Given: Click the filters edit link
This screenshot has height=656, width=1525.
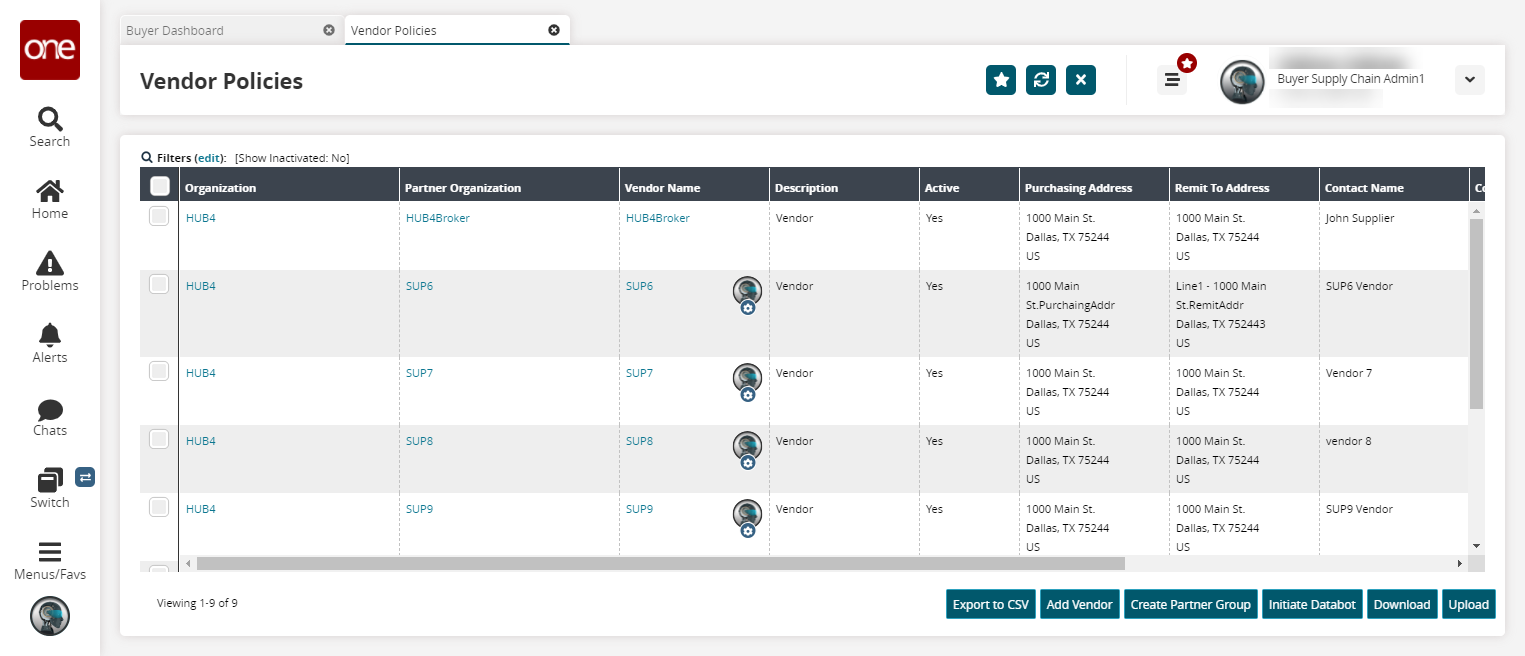Looking at the screenshot, I should click(x=209, y=158).
